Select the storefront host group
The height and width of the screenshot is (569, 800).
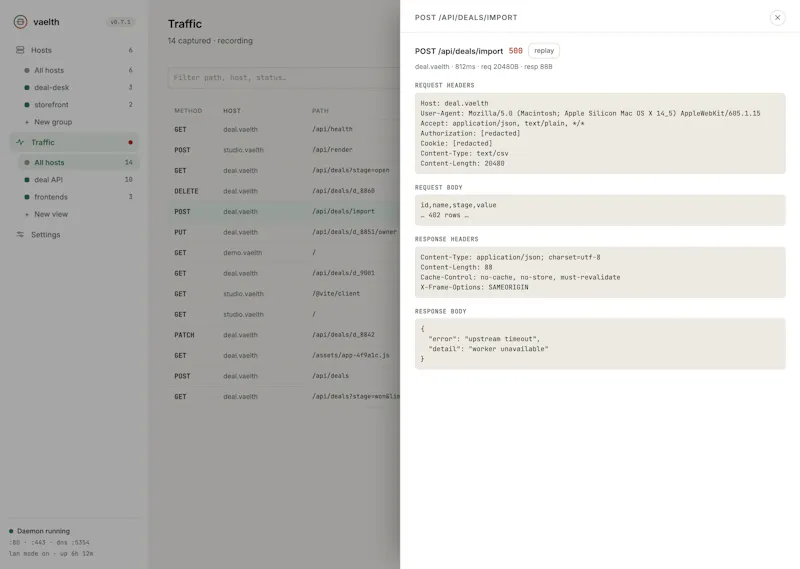(79, 105)
